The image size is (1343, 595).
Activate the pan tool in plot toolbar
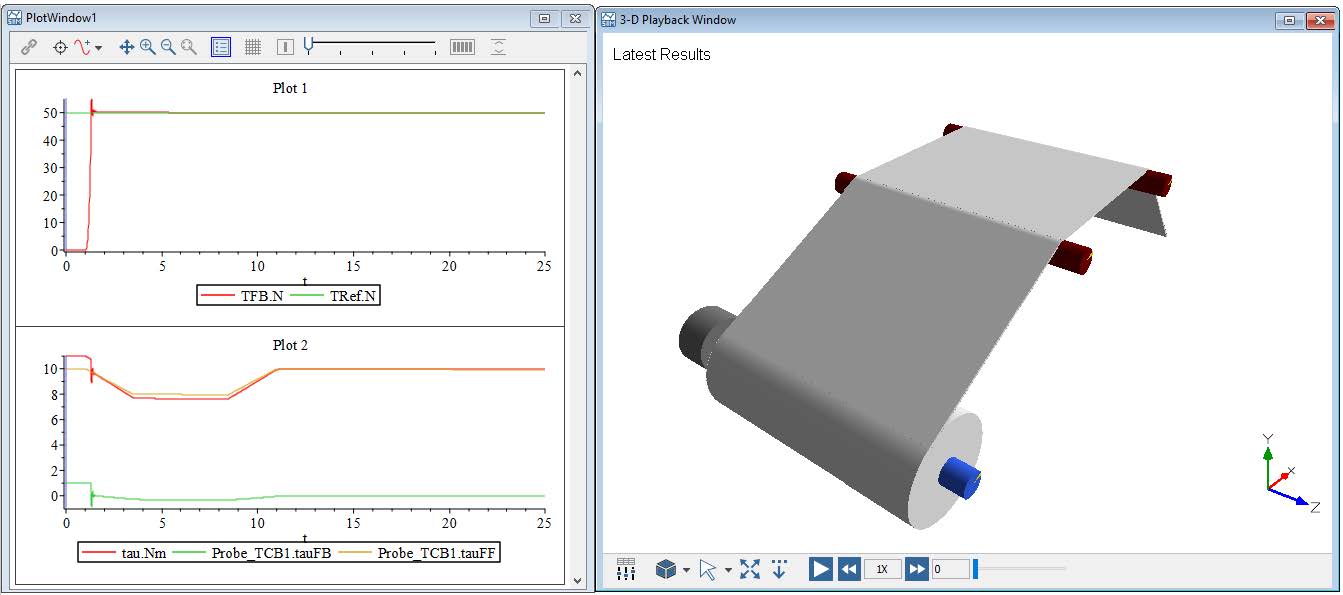pyautogui.click(x=126, y=47)
